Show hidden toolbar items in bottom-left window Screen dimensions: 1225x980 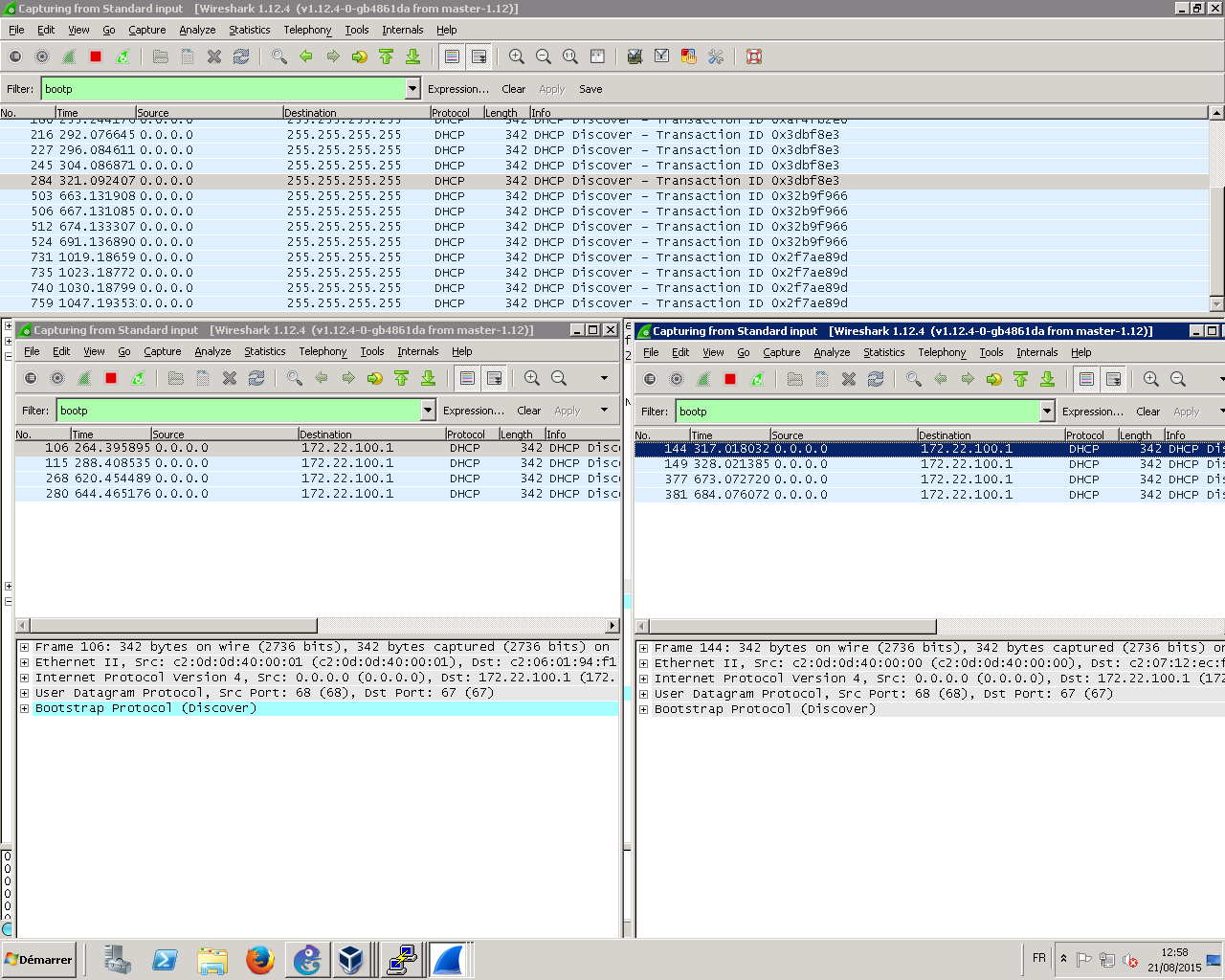click(604, 378)
